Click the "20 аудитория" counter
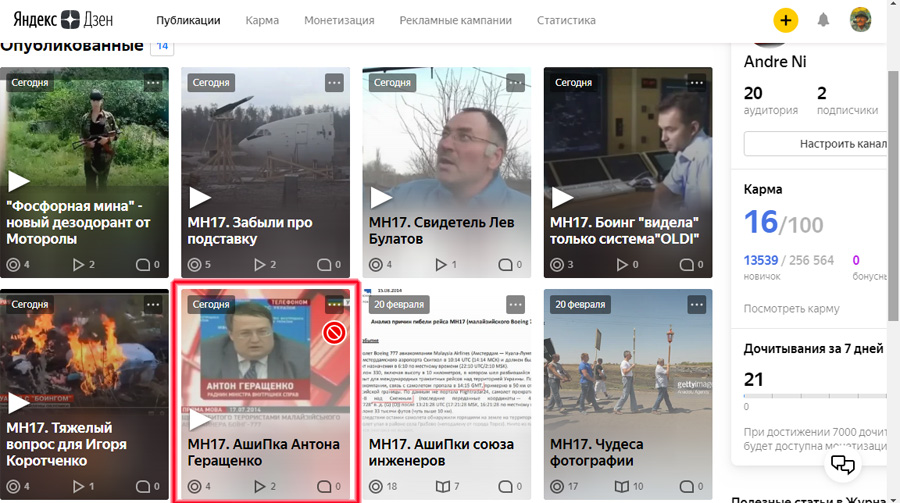This screenshot has width=900, height=503. point(770,100)
